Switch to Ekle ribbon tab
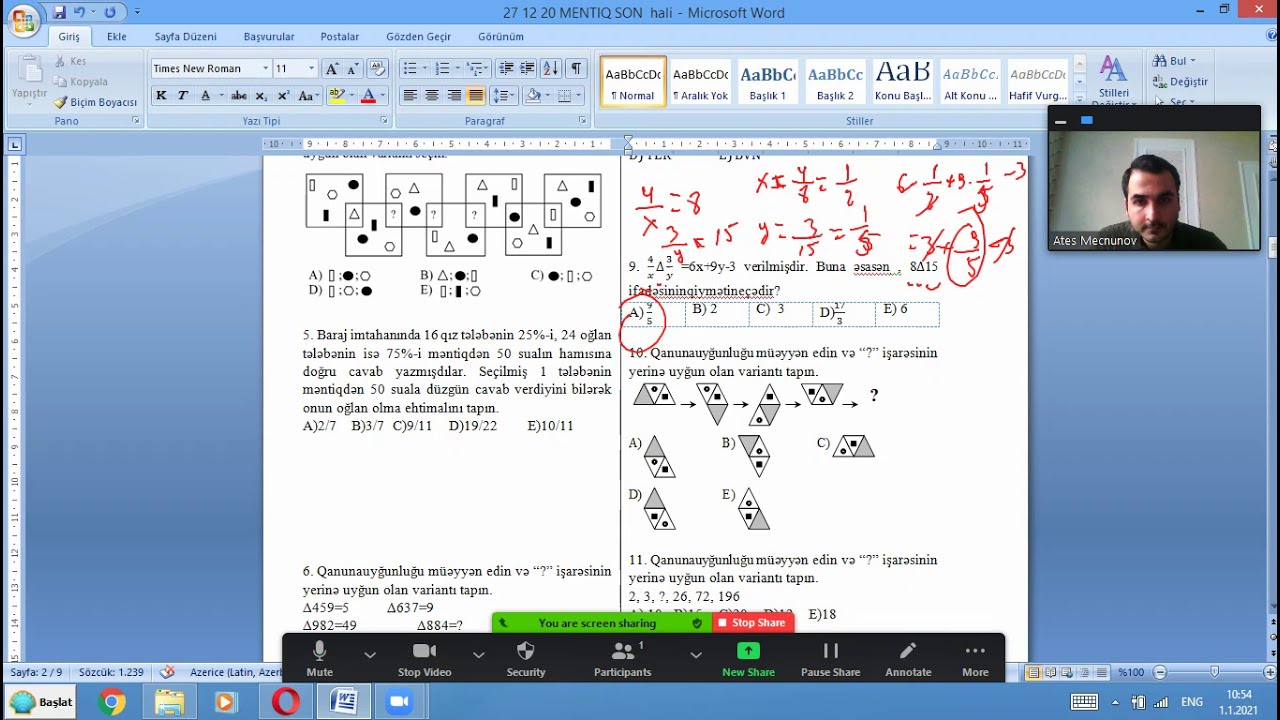Screen dimensions: 1280x720 point(117,37)
